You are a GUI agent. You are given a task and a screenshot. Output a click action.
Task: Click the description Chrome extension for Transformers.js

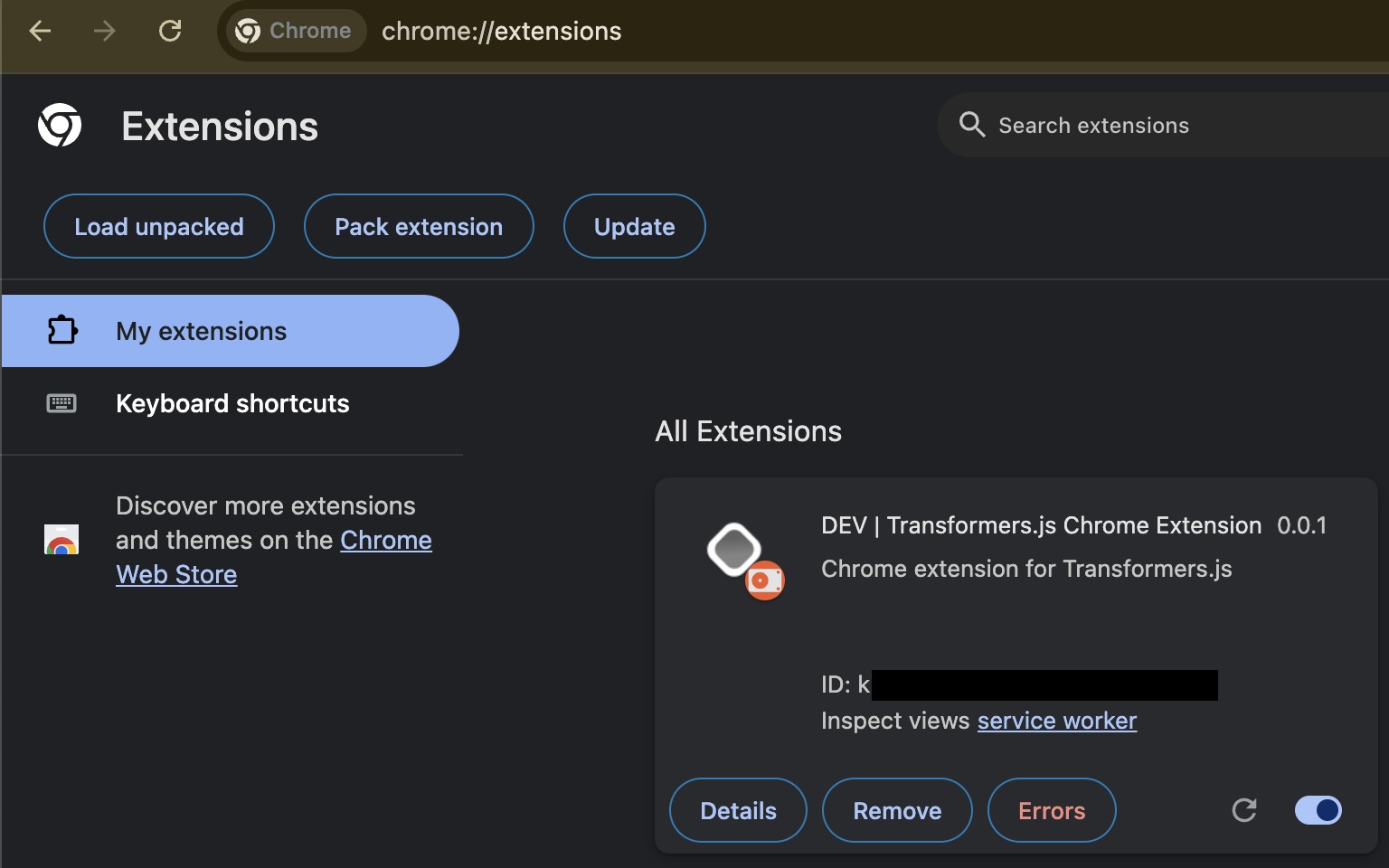coord(1026,569)
